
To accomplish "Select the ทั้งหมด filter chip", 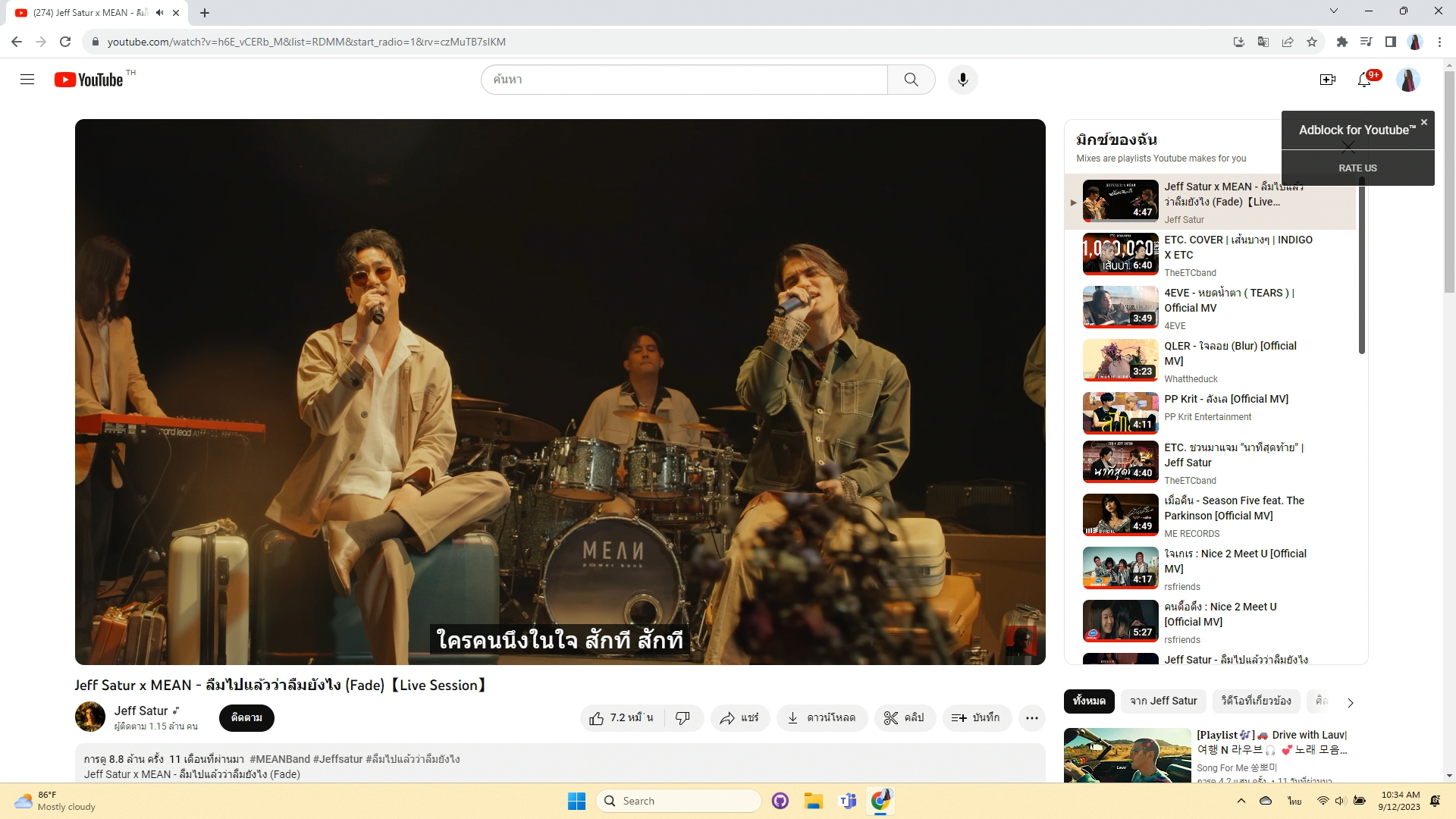I will tap(1089, 701).
